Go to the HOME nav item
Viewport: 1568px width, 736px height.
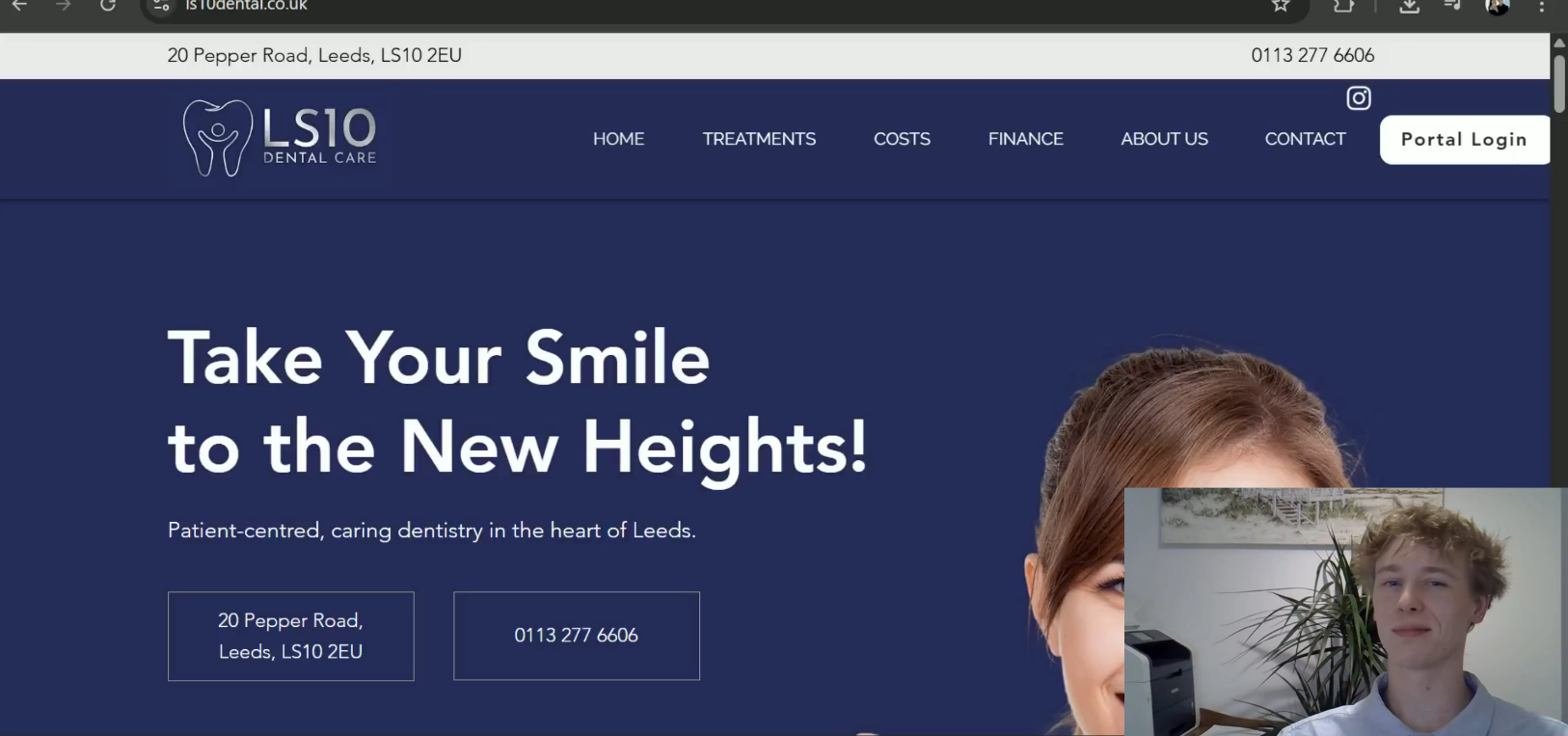(618, 139)
